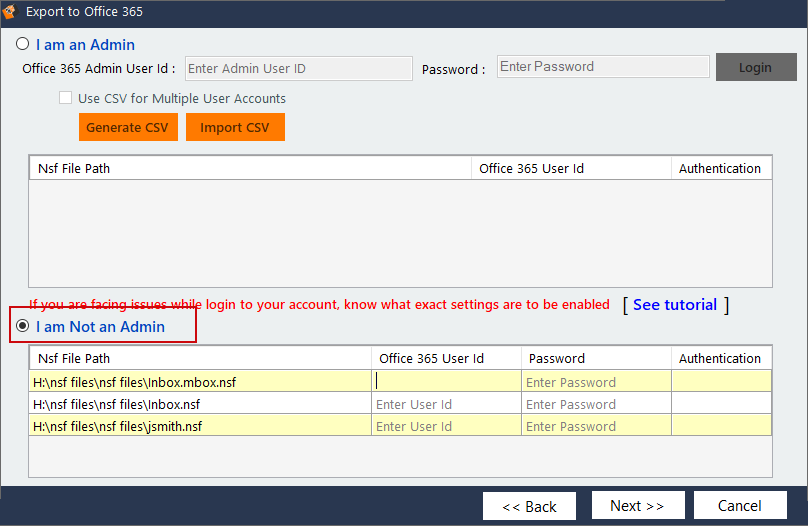
Task: Click Nsf File Path header in admin table
Action: coord(250,168)
